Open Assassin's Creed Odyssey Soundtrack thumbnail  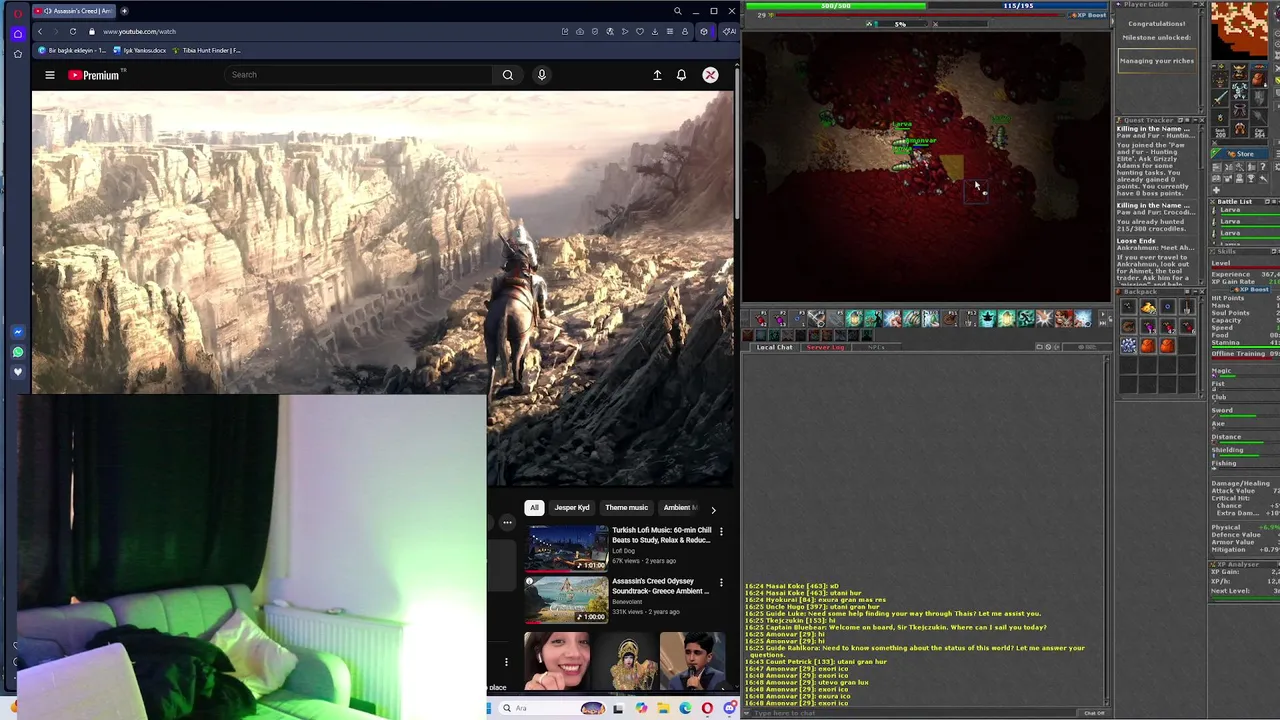pyautogui.click(x=567, y=599)
